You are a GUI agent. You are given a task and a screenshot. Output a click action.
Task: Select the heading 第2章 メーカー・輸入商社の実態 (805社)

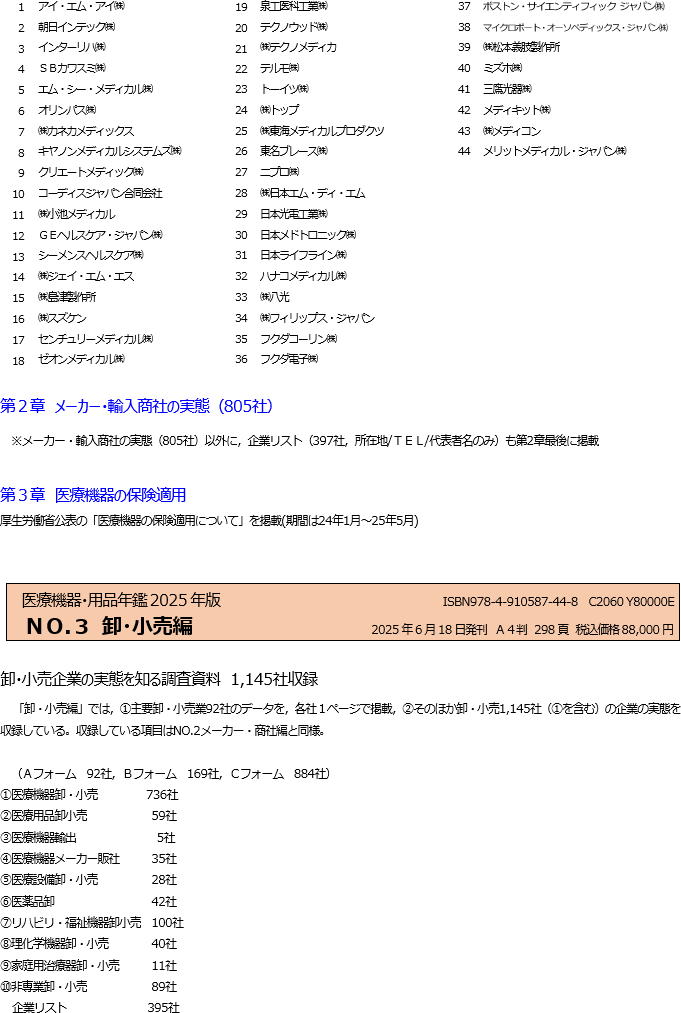tap(137, 406)
